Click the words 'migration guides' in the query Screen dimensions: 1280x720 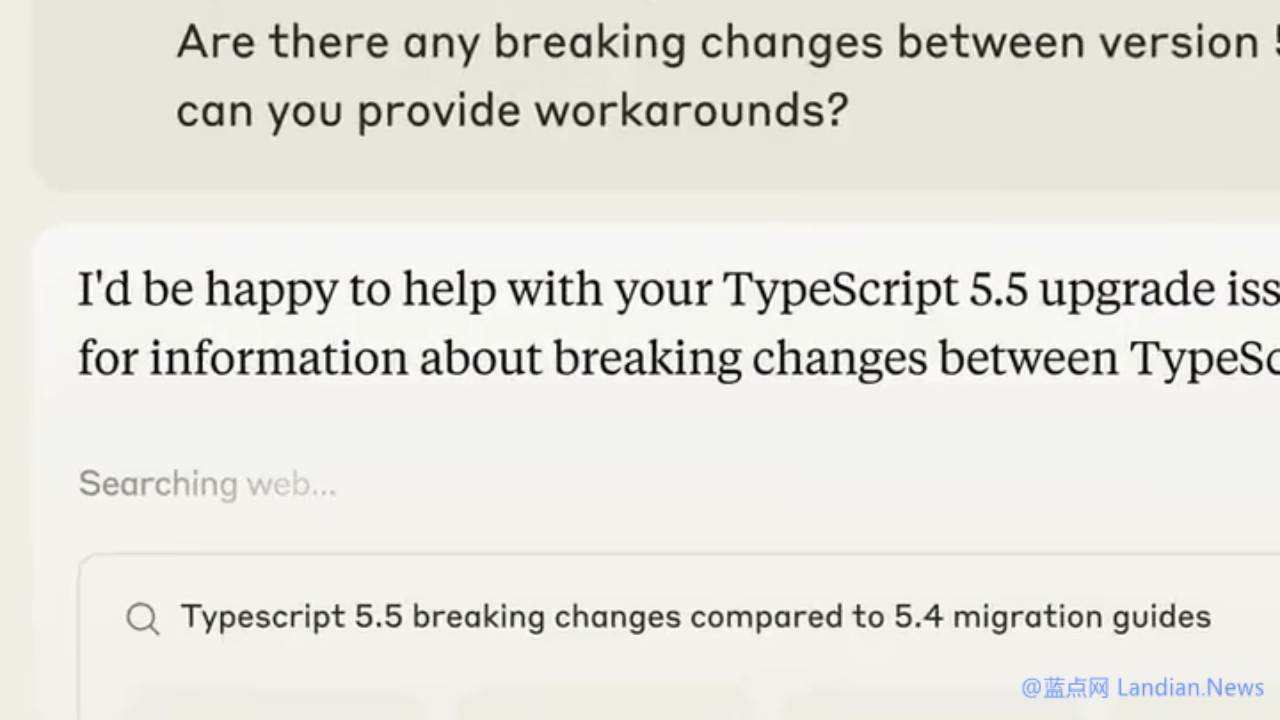pyautogui.click(x=1082, y=617)
